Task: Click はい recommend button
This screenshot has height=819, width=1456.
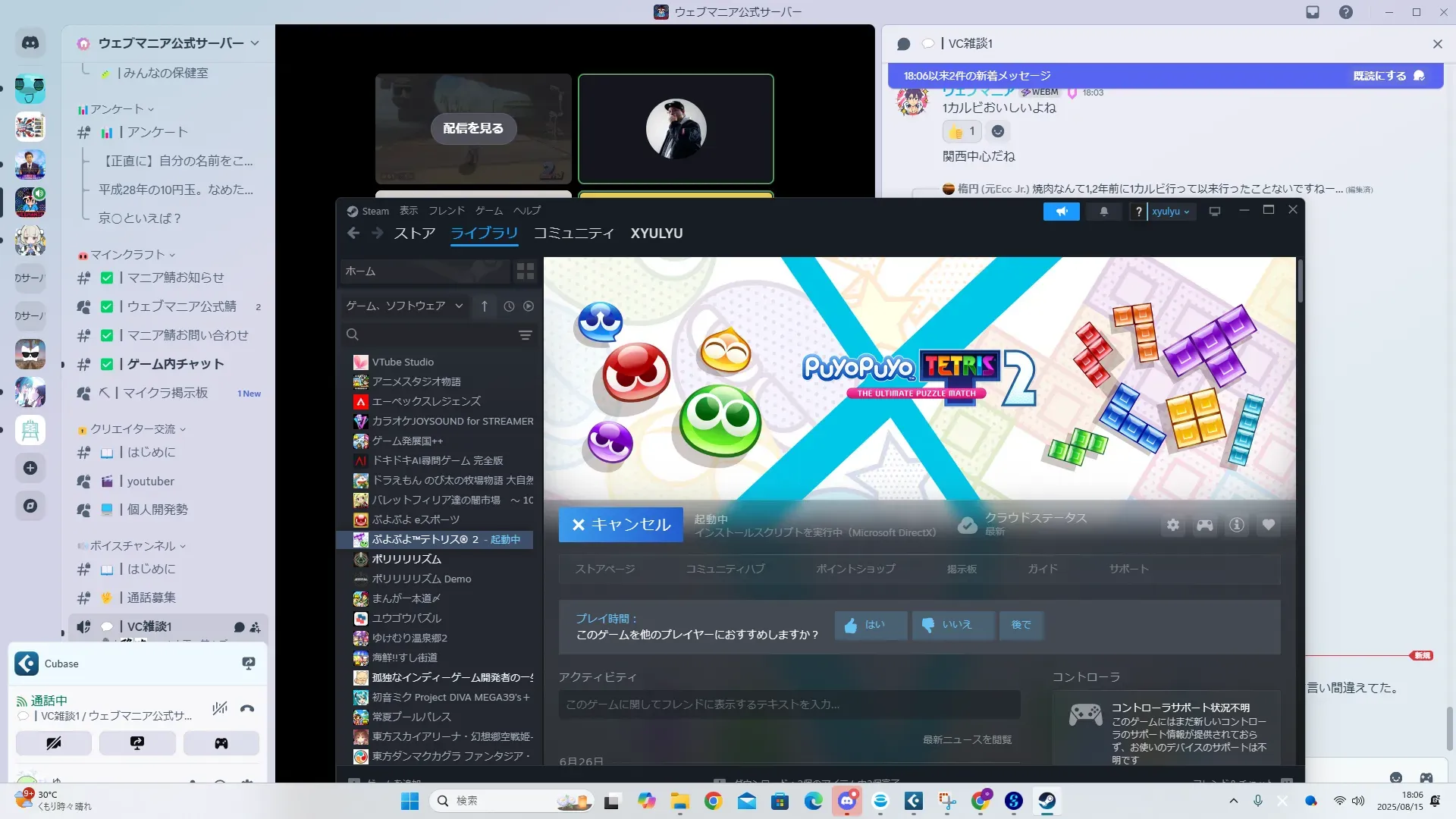Action: click(871, 625)
